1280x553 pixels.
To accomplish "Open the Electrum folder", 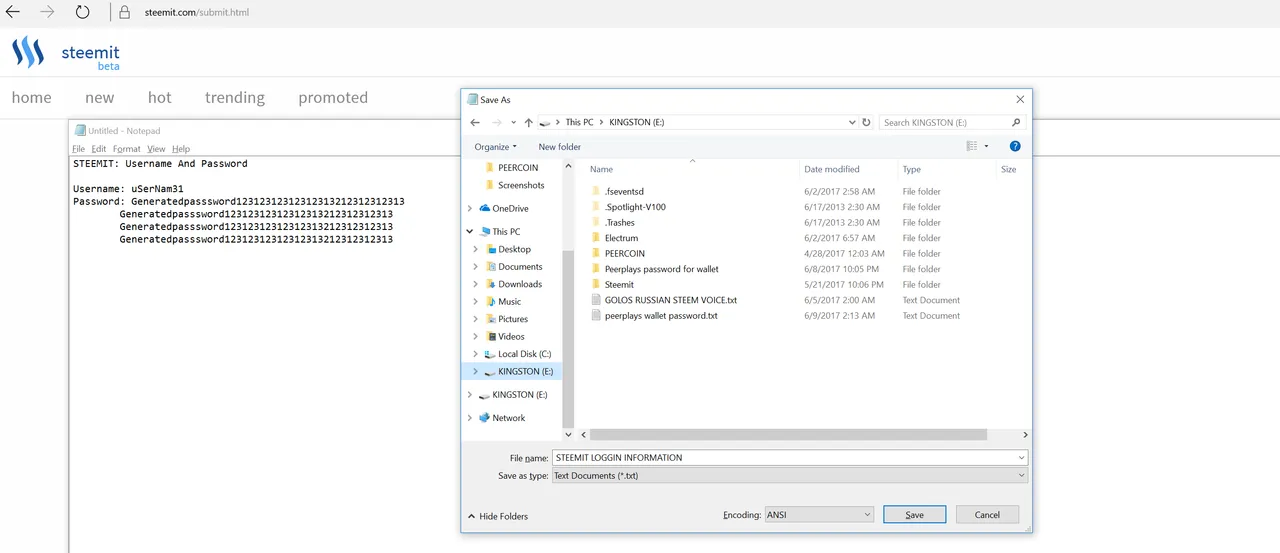I will (x=621, y=238).
